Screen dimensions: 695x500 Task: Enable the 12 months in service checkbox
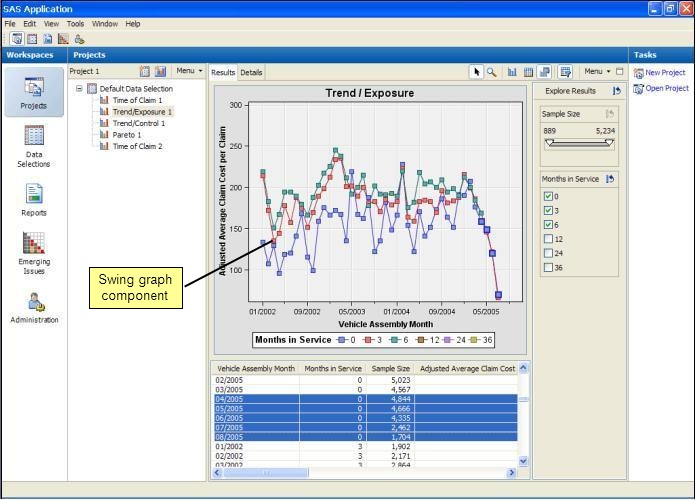click(x=548, y=239)
